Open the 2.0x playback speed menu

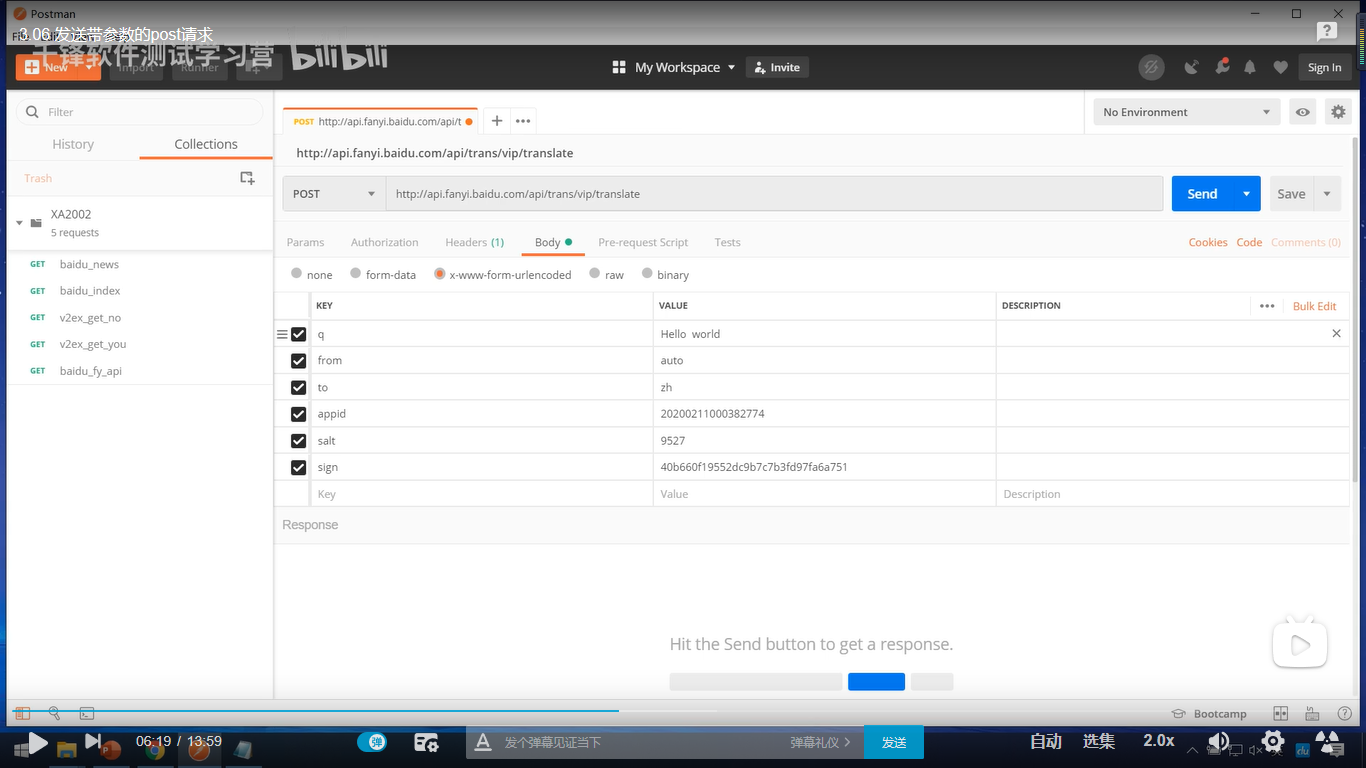point(1159,741)
